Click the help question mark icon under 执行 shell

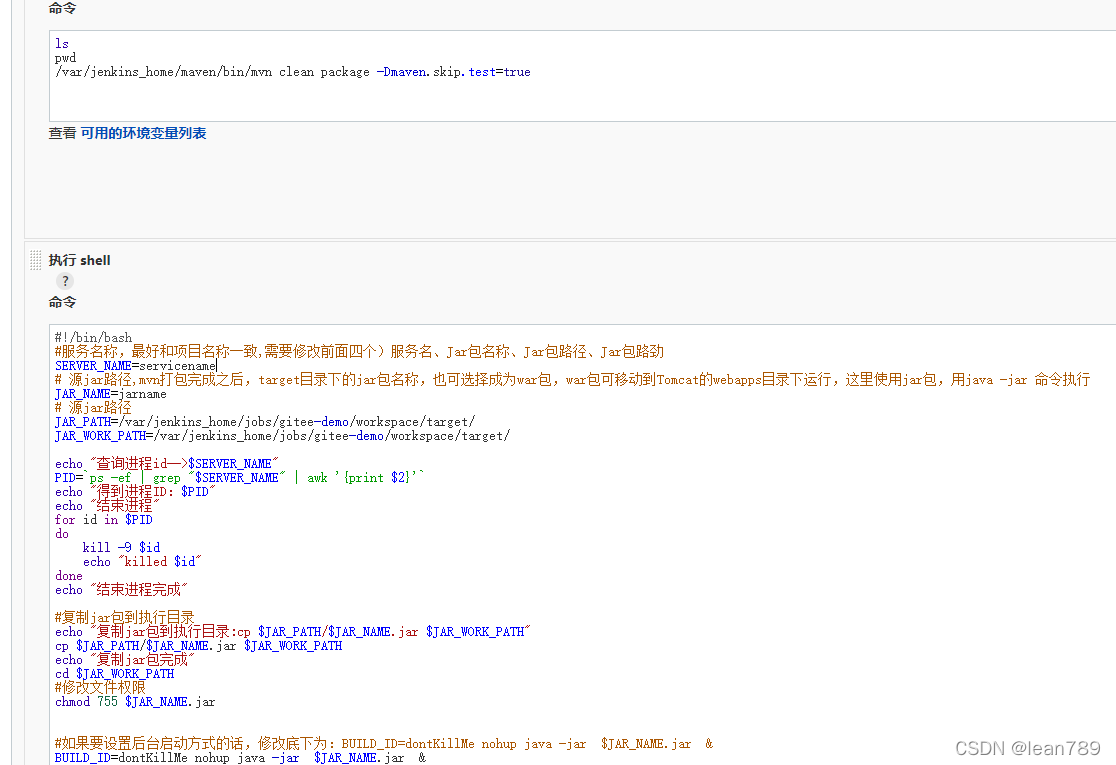pos(64,281)
